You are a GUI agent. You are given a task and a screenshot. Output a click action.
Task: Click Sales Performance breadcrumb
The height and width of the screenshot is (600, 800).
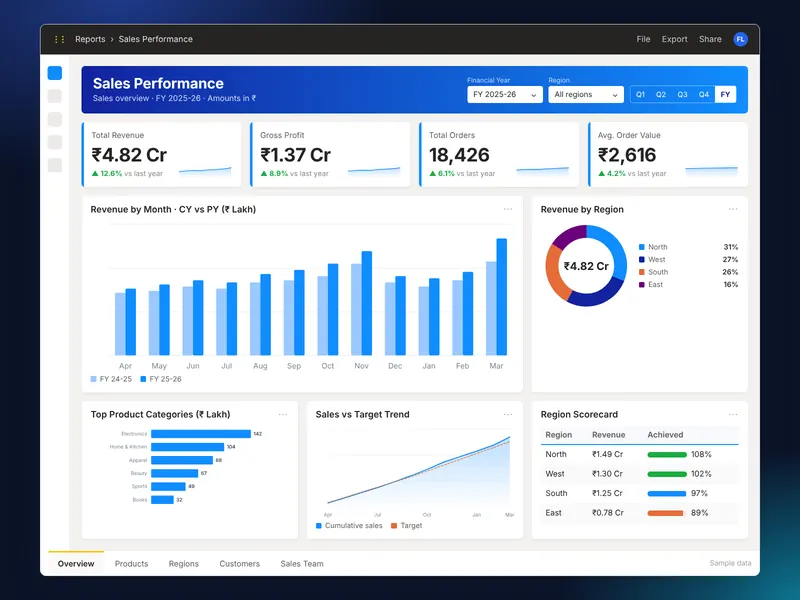[x=156, y=39]
